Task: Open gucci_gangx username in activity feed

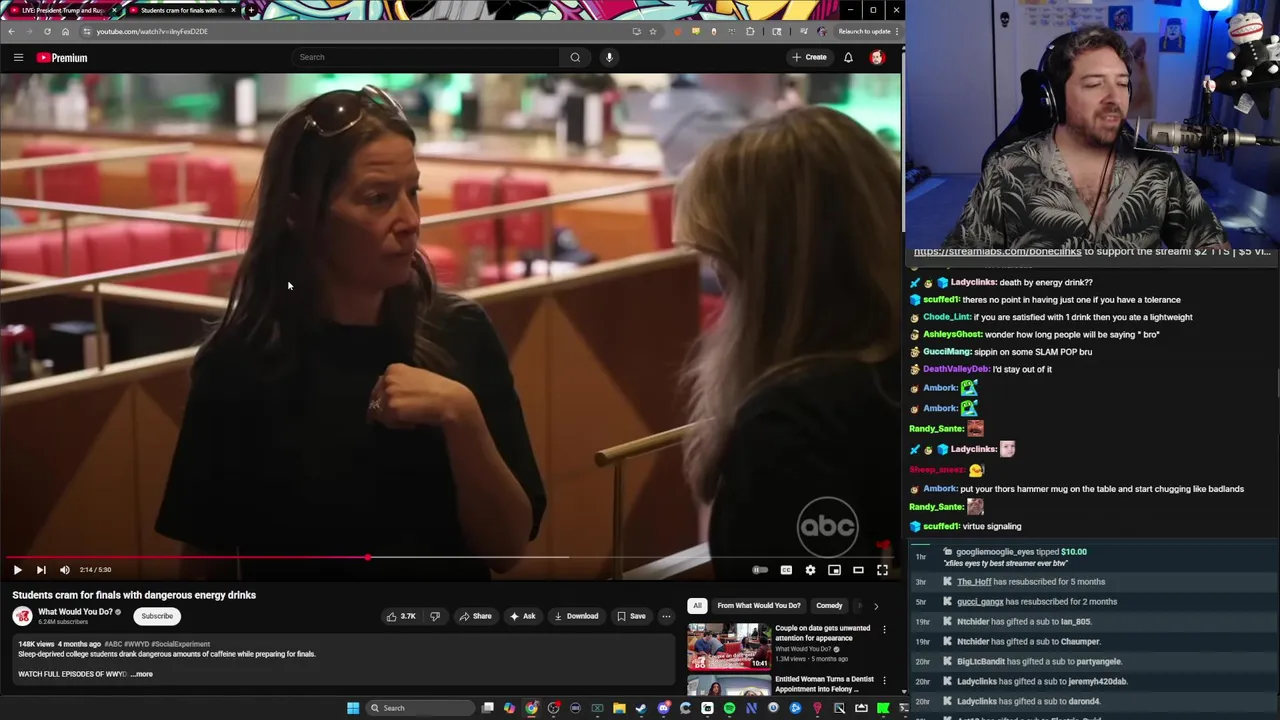Action: coord(980,602)
